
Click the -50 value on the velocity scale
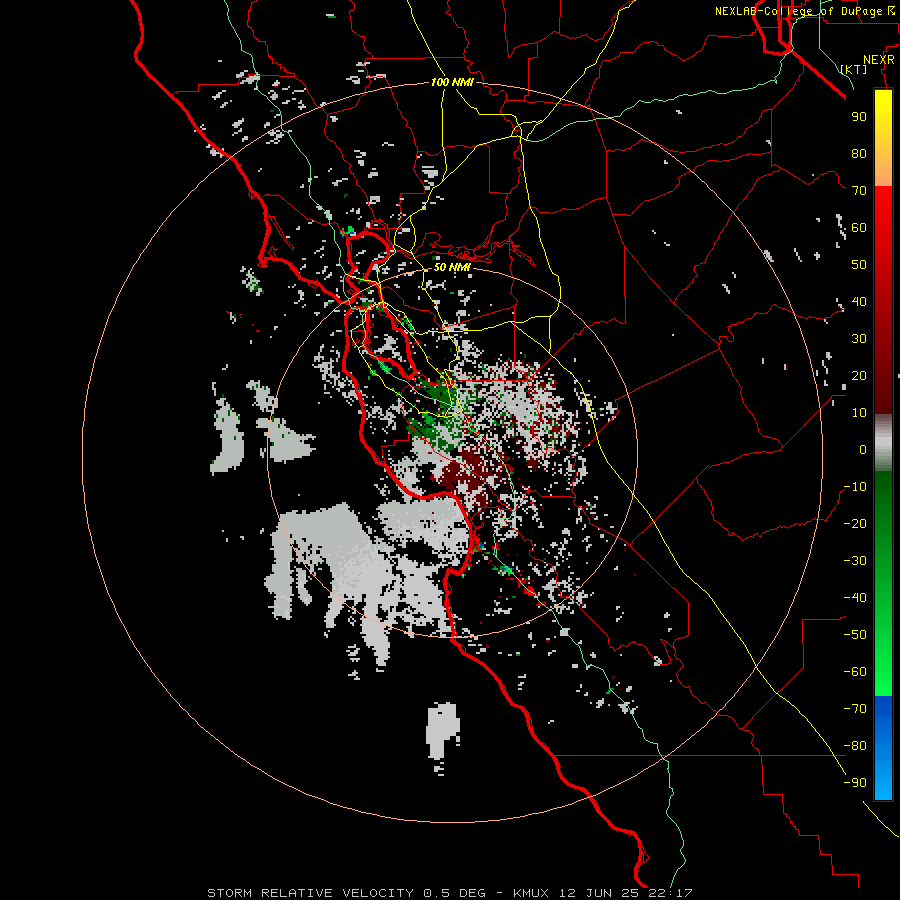[855, 635]
